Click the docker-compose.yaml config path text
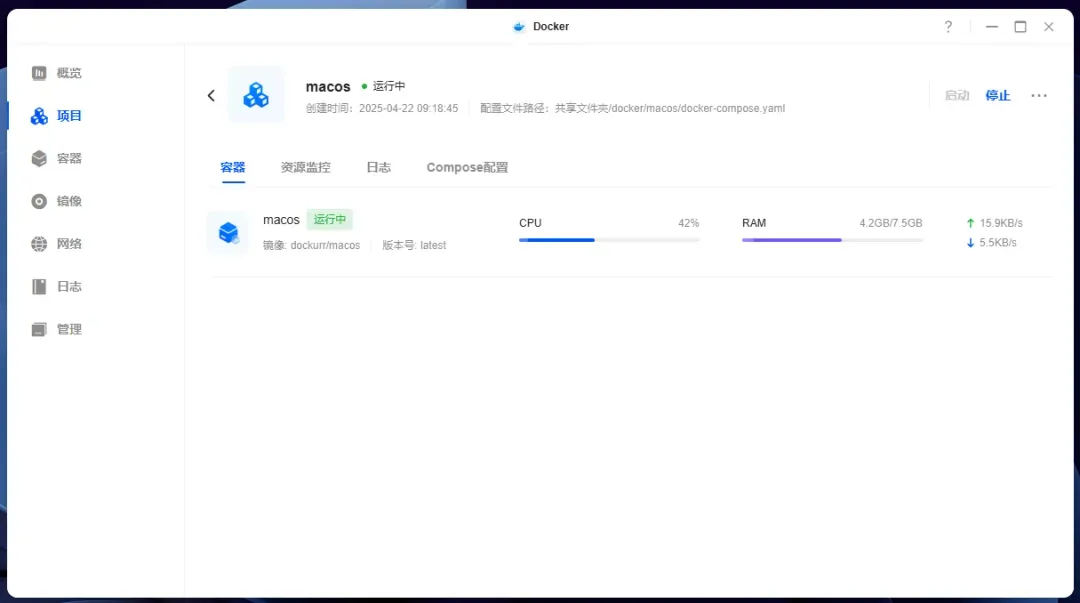Screen dimensions: 1080x603 coord(632,108)
